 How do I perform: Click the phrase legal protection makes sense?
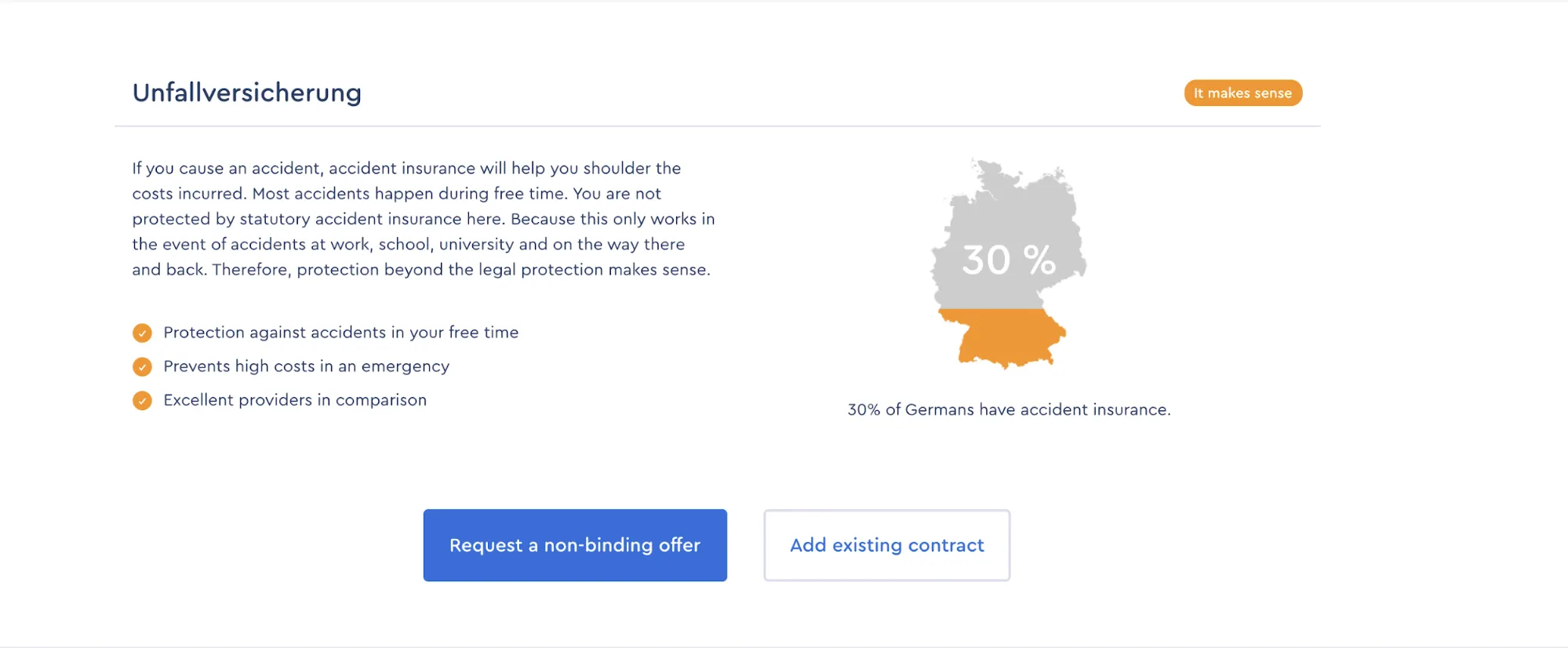tap(615, 270)
